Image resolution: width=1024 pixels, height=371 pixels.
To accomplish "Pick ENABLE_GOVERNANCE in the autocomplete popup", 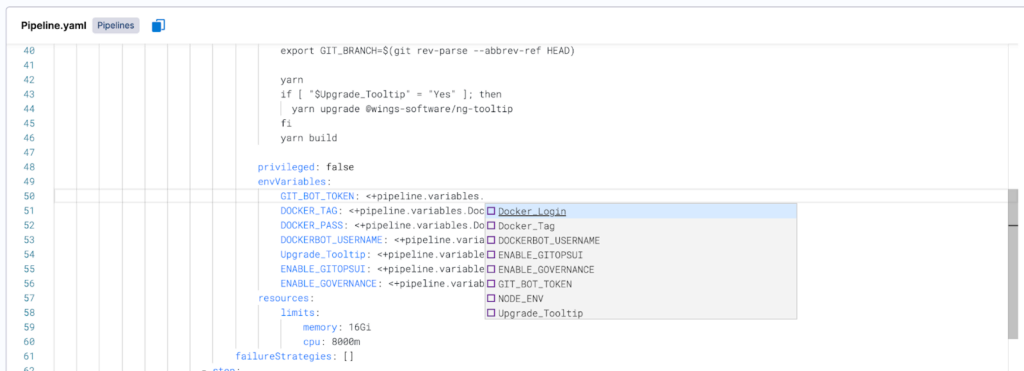I will (x=640, y=269).
